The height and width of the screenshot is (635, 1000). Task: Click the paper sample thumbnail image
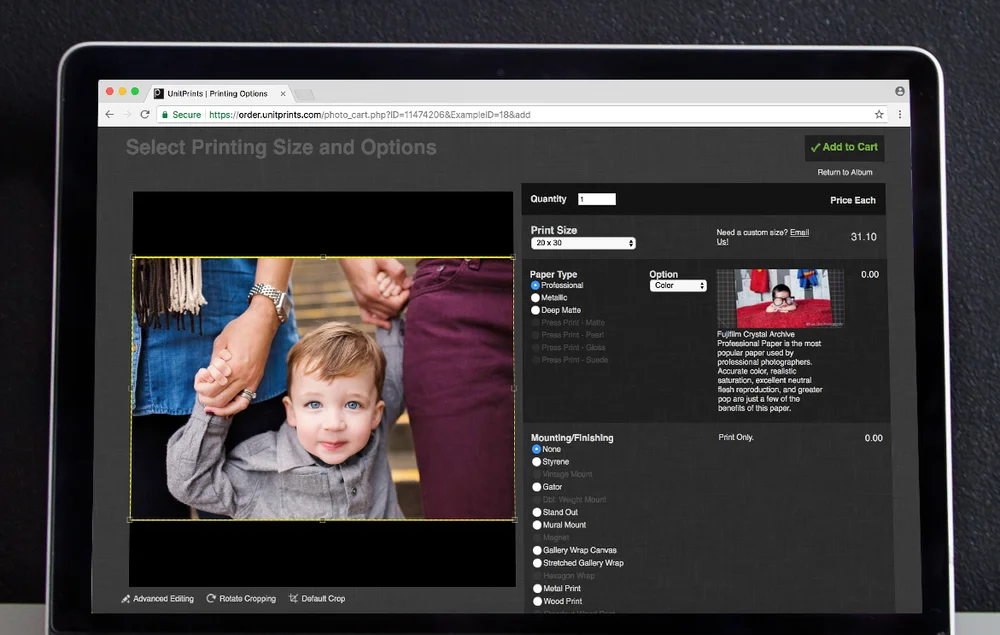780,298
